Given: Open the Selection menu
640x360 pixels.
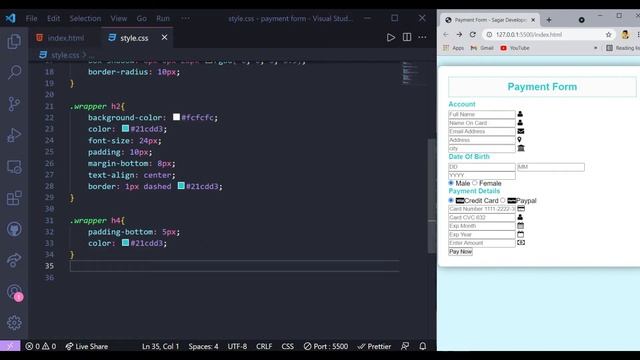Looking at the screenshot, I should (x=85, y=18).
